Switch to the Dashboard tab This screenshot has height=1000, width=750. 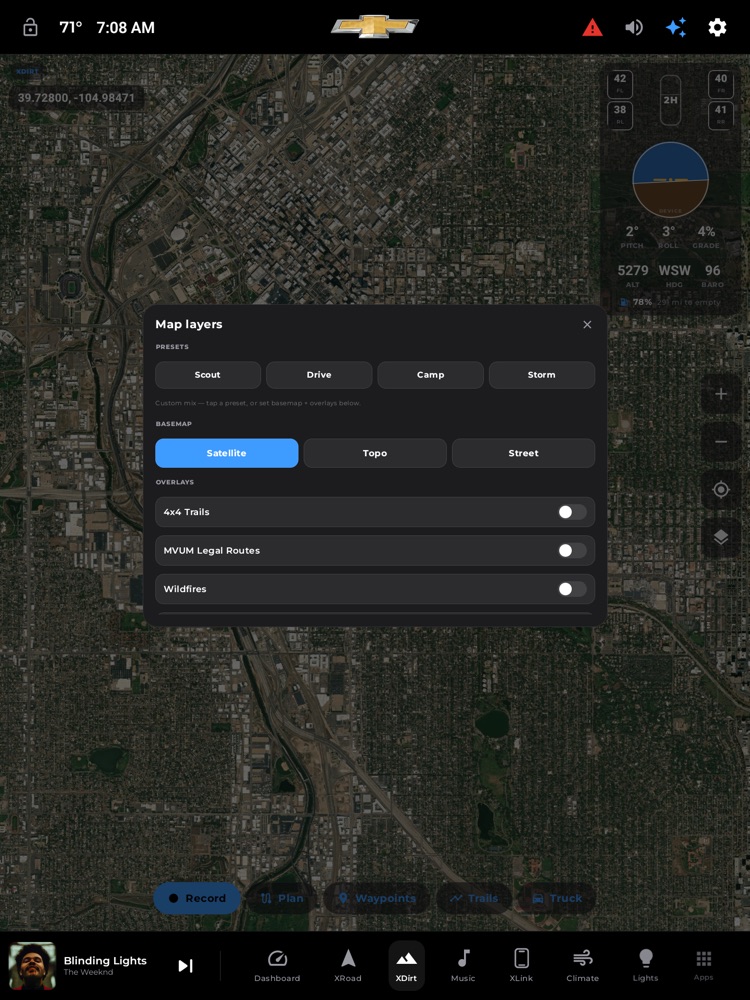(x=277, y=966)
